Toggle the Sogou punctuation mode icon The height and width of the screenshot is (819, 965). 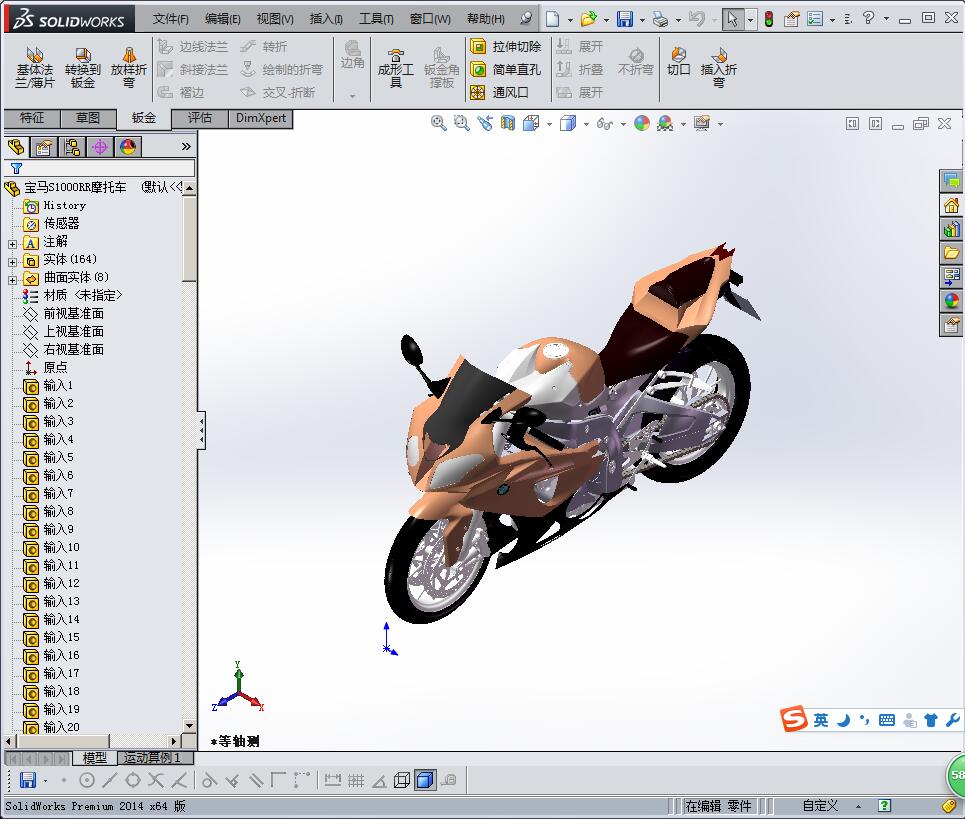point(865,720)
